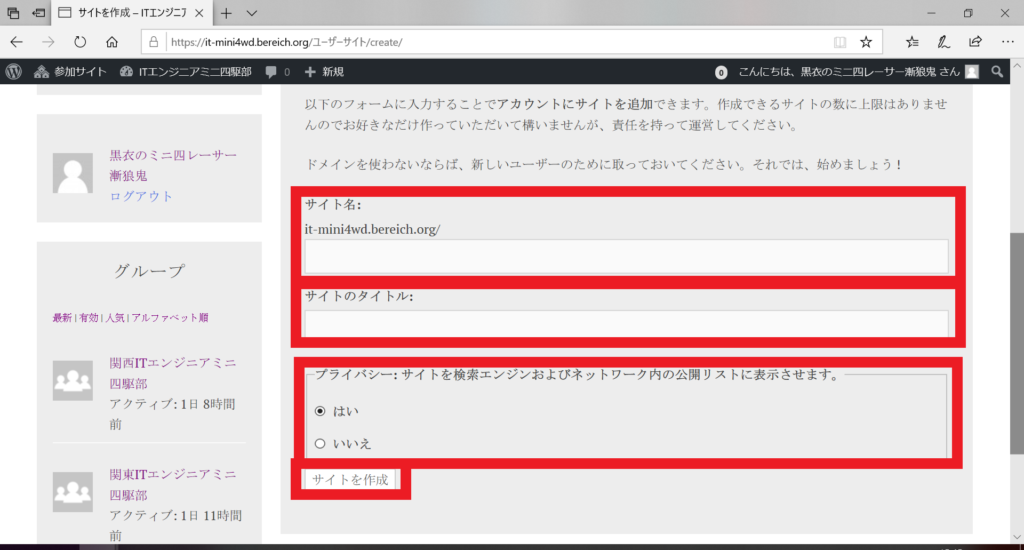Open reading view book icon
The height and width of the screenshot is (550, 1024).
click(x=840, y=42)
